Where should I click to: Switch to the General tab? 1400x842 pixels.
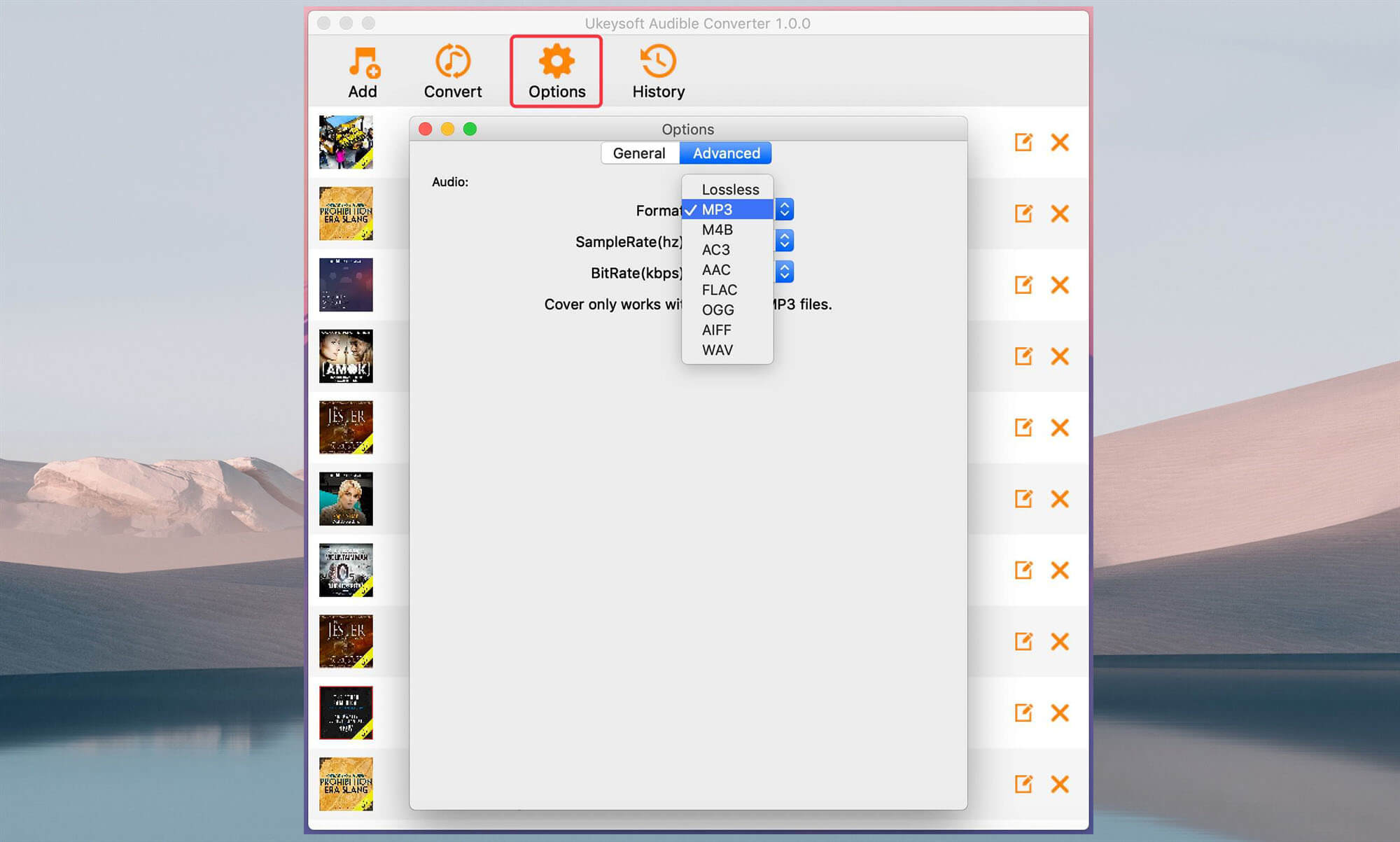639,153
